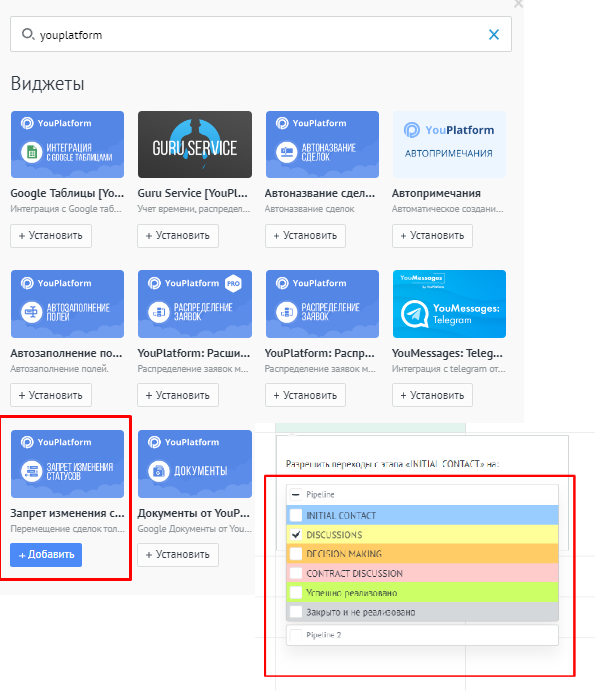Screen dimensions: 595x690
Task: Click the Google Sheets icon in first widget
Action: 32,152
